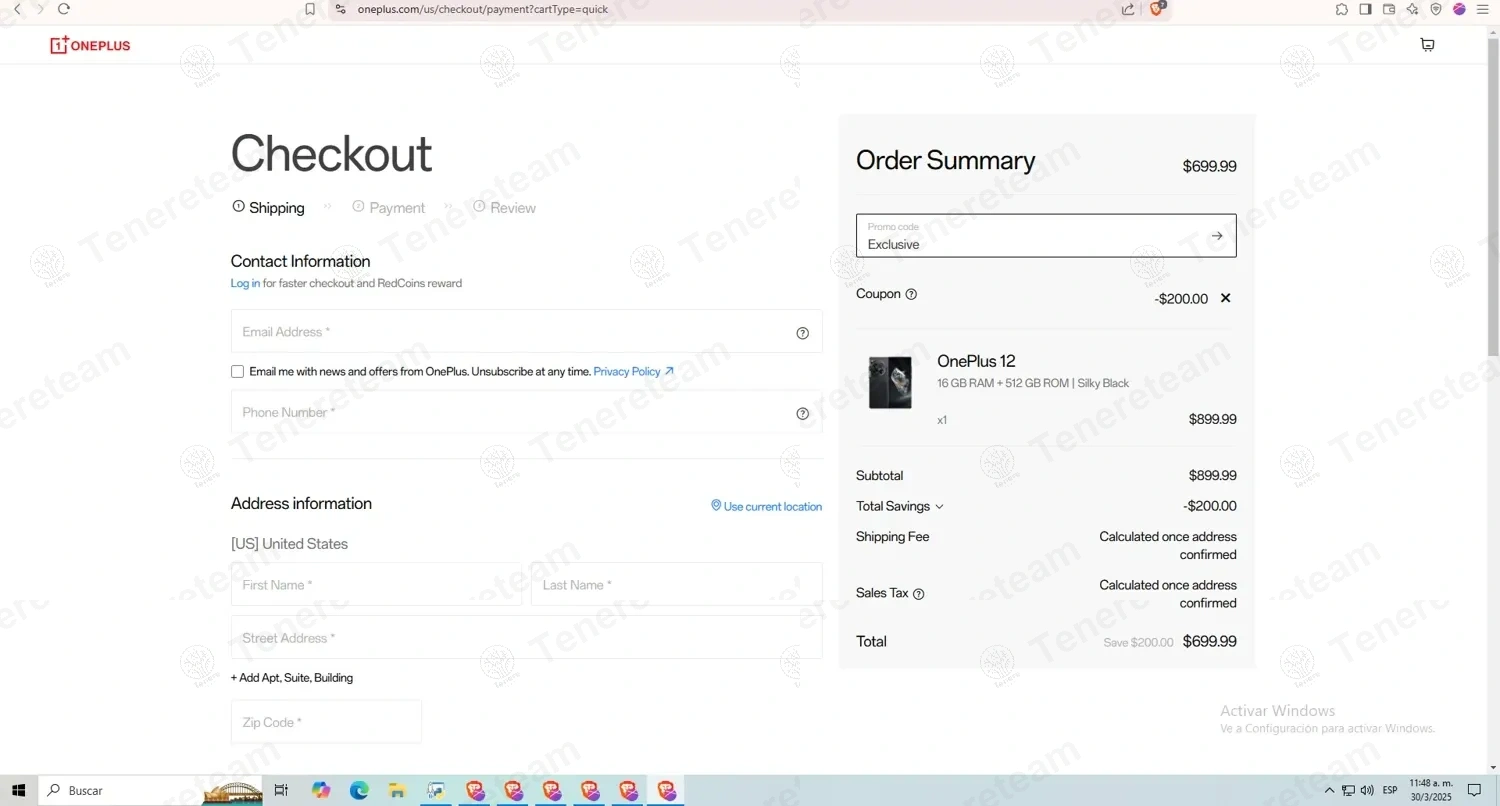Click Use current location

[x=766, y=507]
